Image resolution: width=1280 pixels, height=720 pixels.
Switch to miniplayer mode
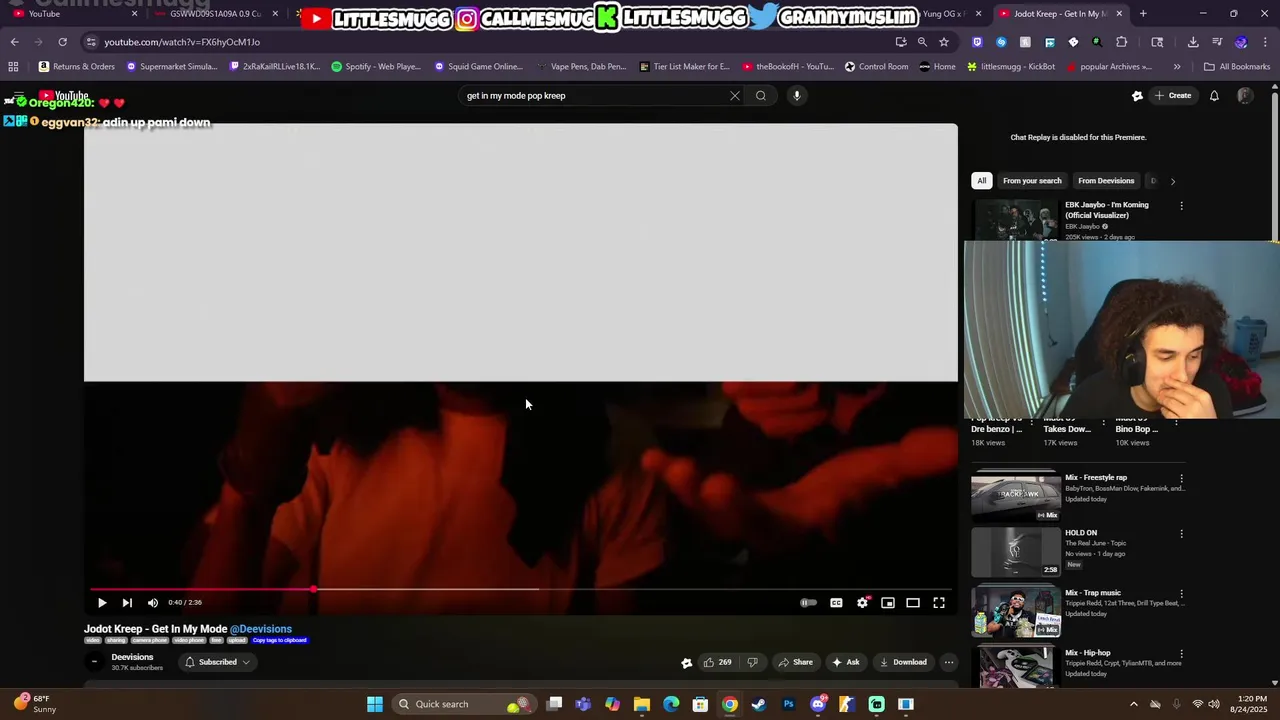(x=888, y=603)
